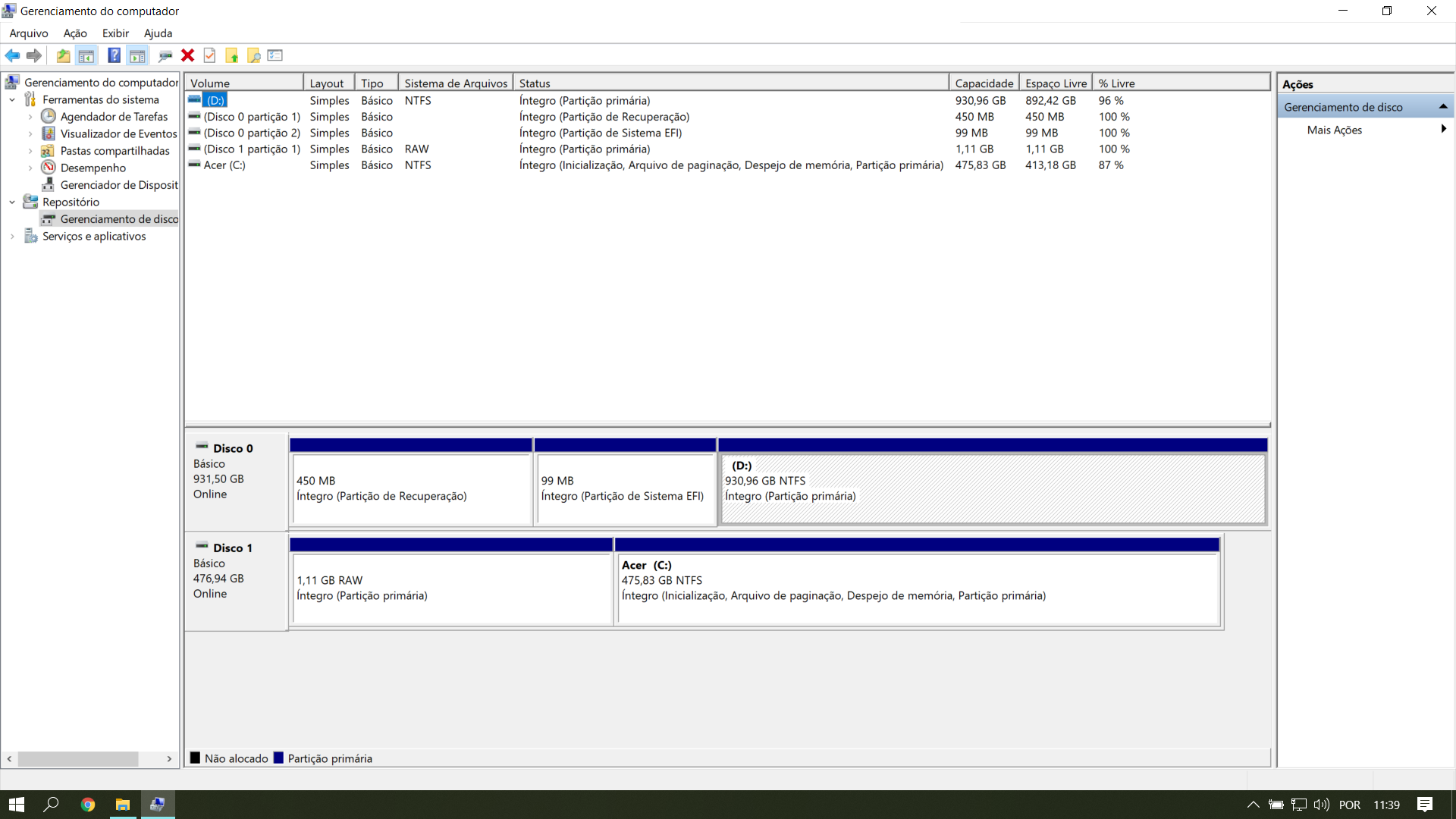Image resolution: width=1456 pixels, height=819 pixels.
Task: Click the volume speaker tray icon
Action: 1322,805
